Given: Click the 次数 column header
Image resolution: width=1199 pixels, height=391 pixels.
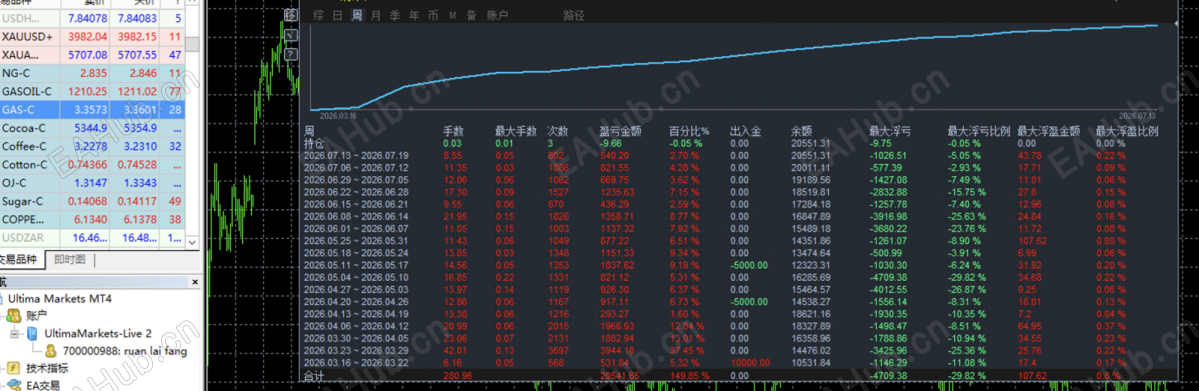Looking at the screenshot, I should coord(557,132).
